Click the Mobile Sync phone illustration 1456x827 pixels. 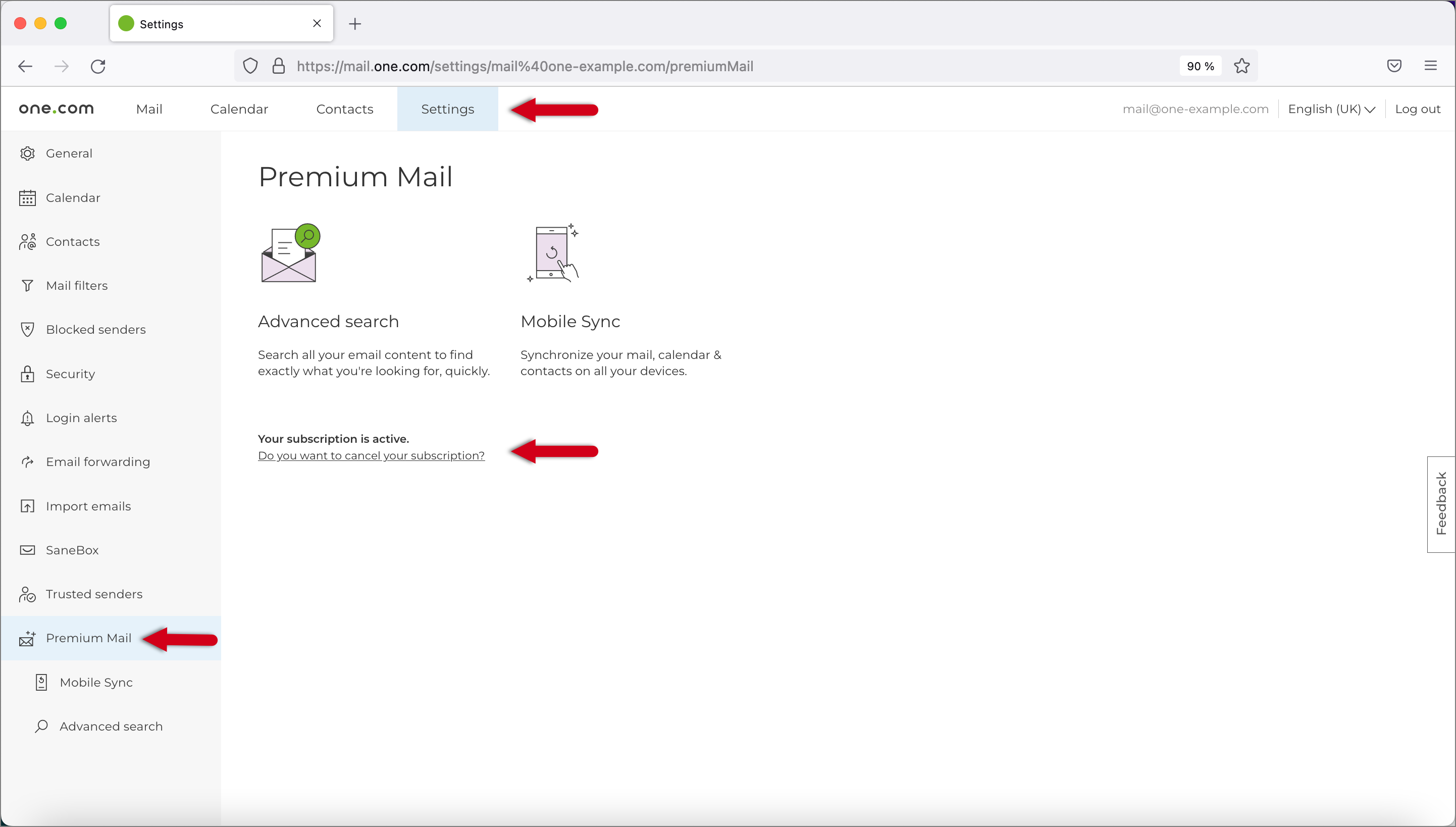(552, 253)
